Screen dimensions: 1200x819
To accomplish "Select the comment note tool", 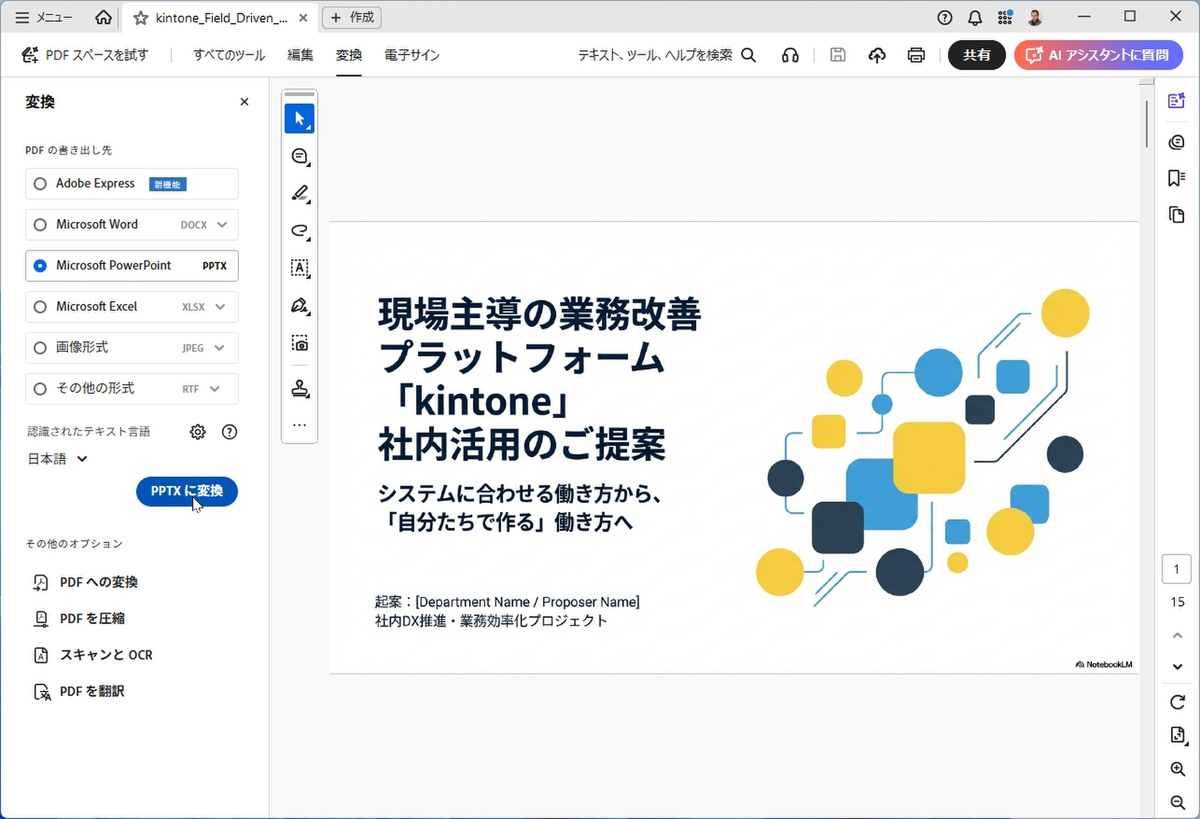I will click(299, 156).
